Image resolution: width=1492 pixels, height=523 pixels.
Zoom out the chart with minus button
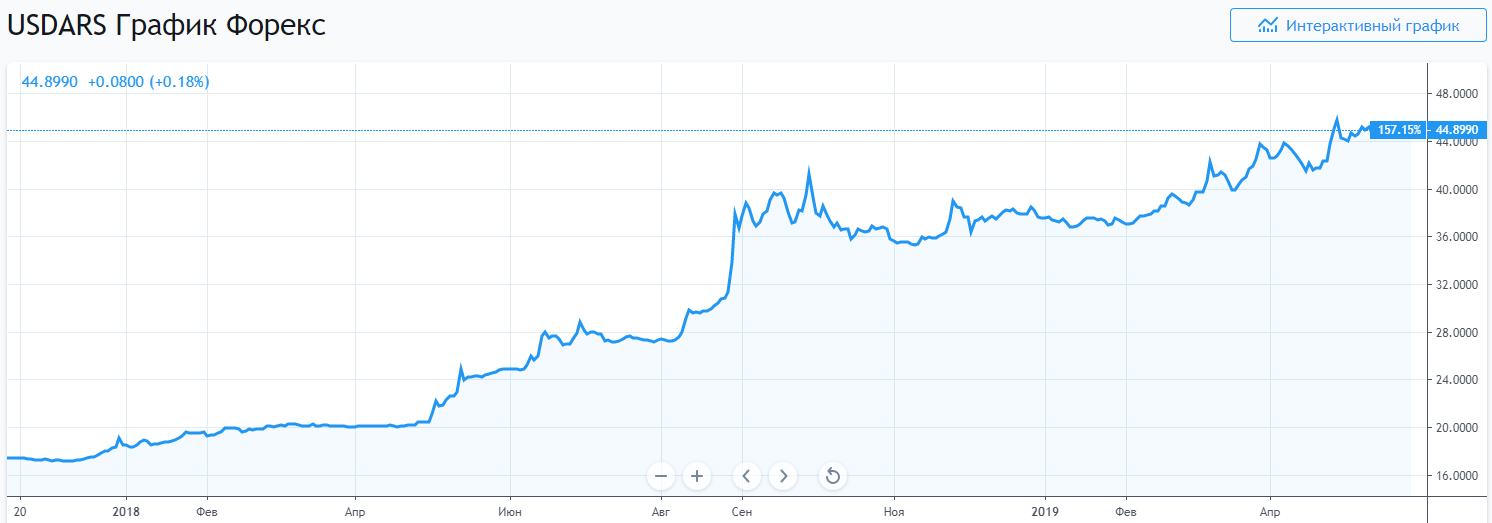click(661, 476)
